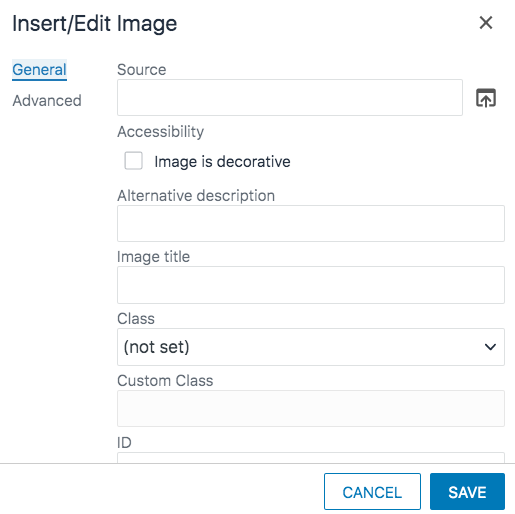515x514 pixels.
Task: Click the upload icon beside Source field
Action: (x=486, y=98)
